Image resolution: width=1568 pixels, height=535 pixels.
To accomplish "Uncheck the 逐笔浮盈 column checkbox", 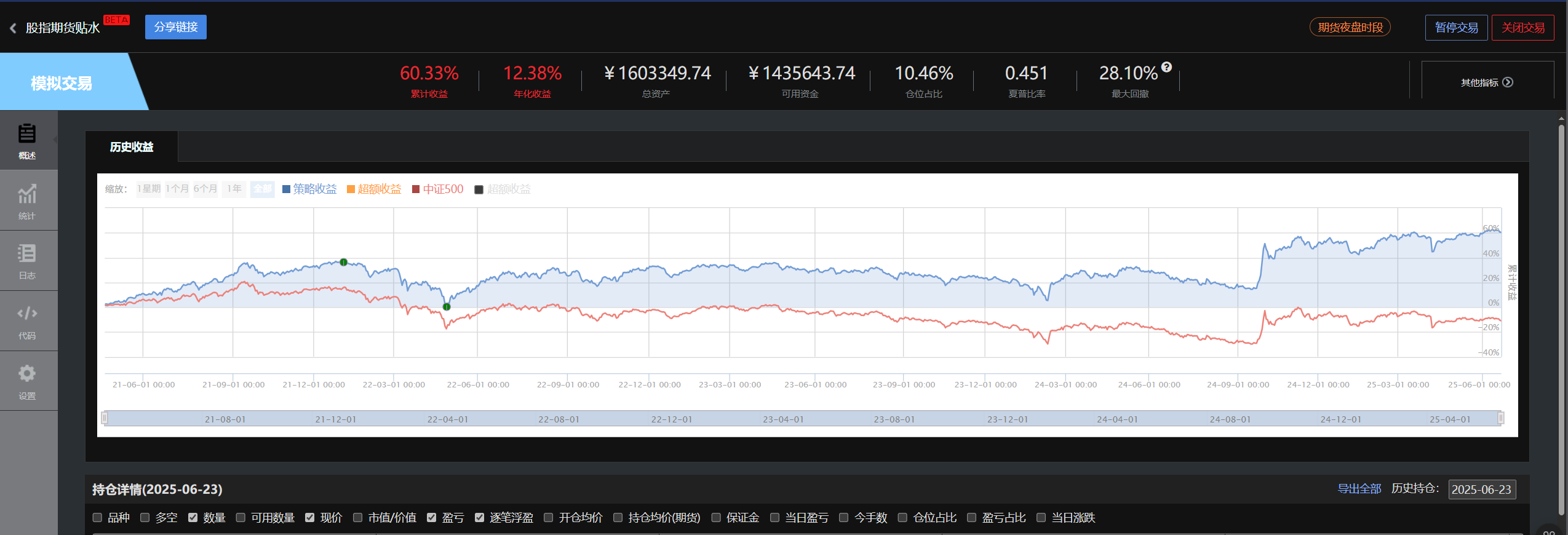I will tap(480, 518).
